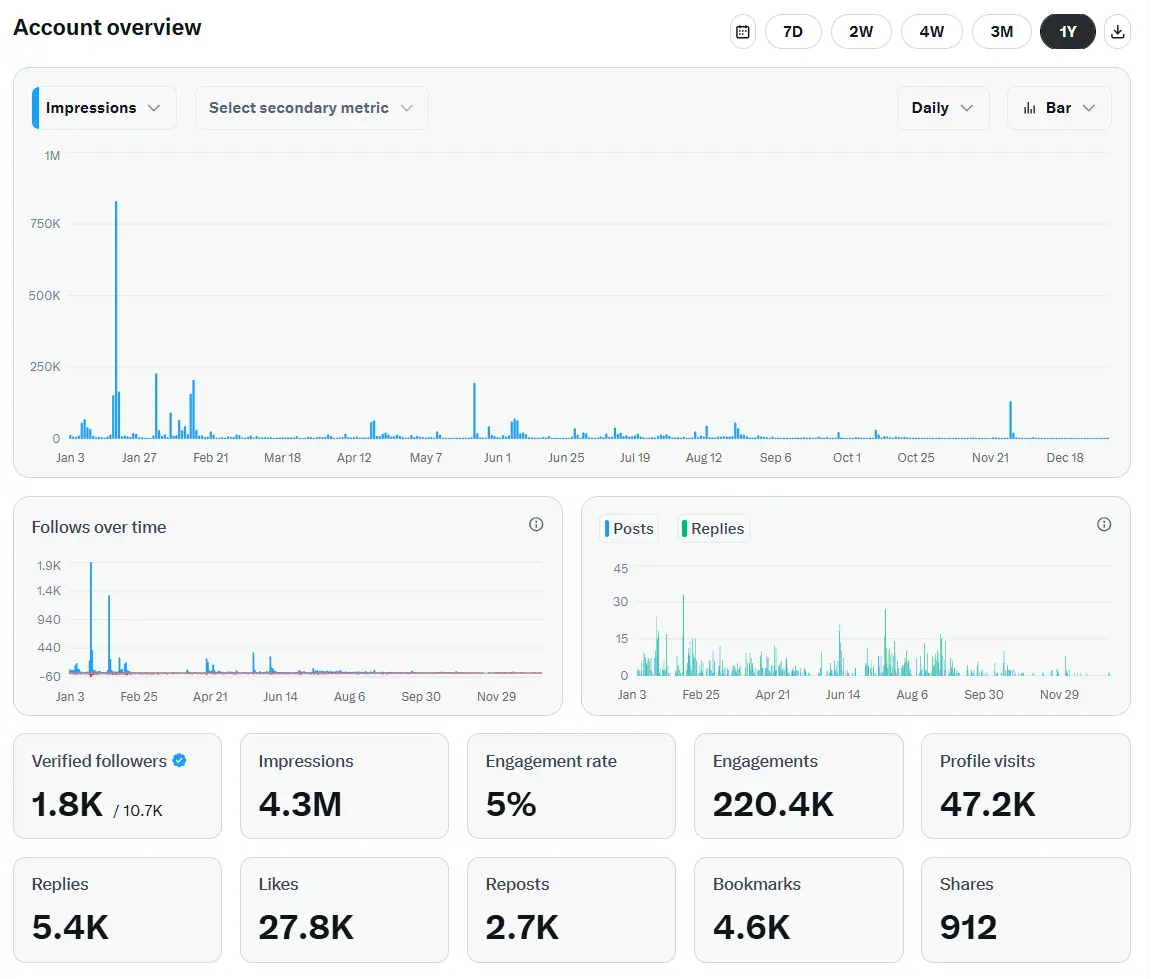
Task: Click the Nov 21 impressions spike bar
Action: pos(1011,420)
